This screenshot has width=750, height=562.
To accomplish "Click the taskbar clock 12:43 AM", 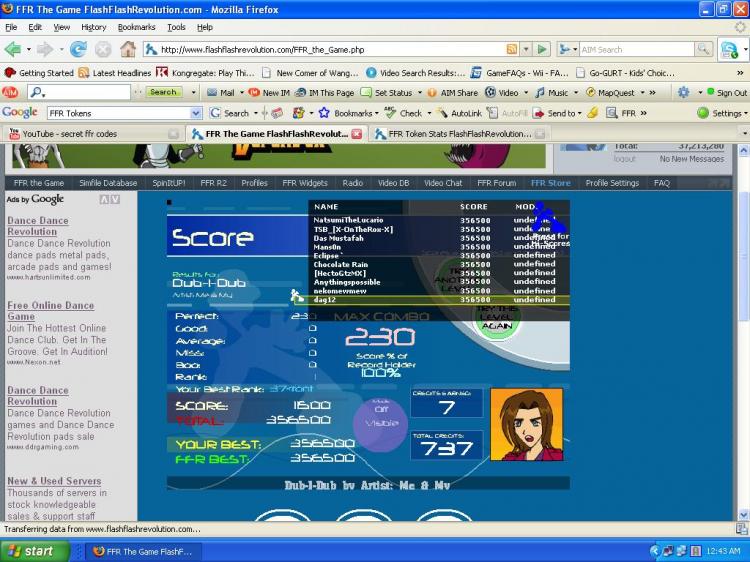I will 723,551.
